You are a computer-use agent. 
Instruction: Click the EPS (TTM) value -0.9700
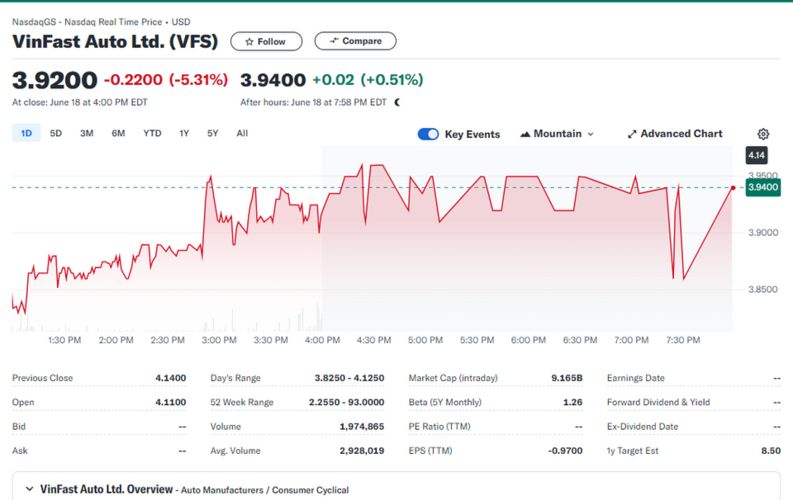(565, 450)
